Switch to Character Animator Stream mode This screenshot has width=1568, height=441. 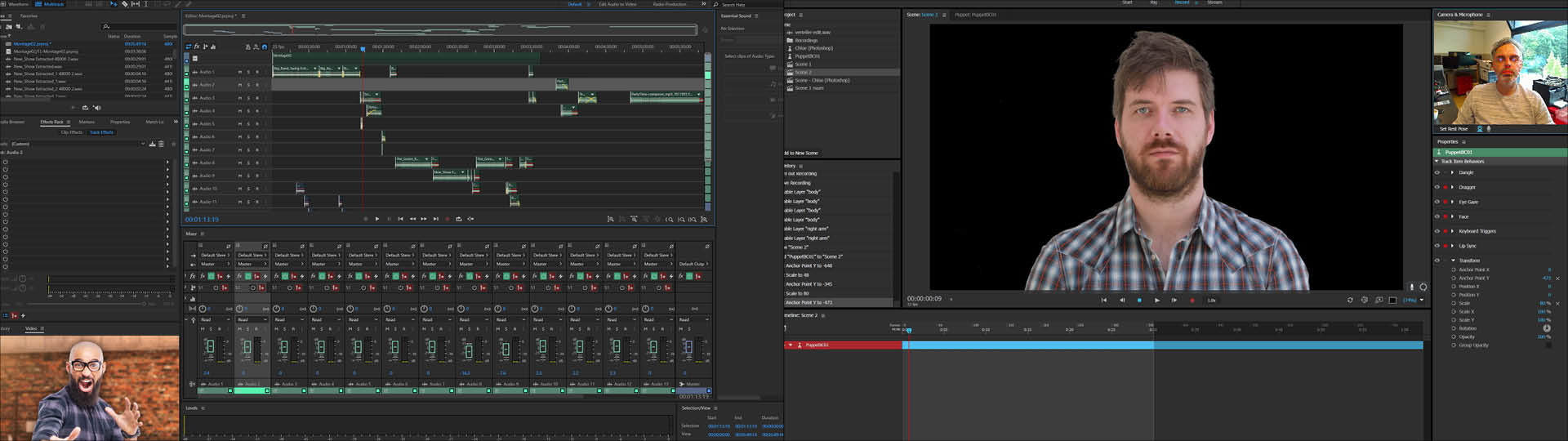click(1214, 2)
